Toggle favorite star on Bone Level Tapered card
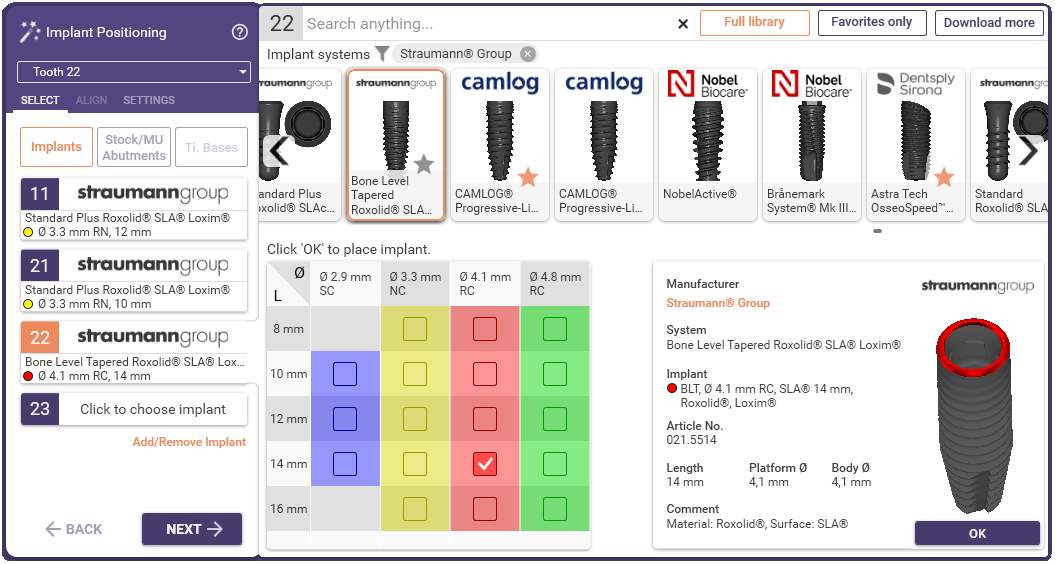Viewport: 1056px width, 564px height. [424, 163]
